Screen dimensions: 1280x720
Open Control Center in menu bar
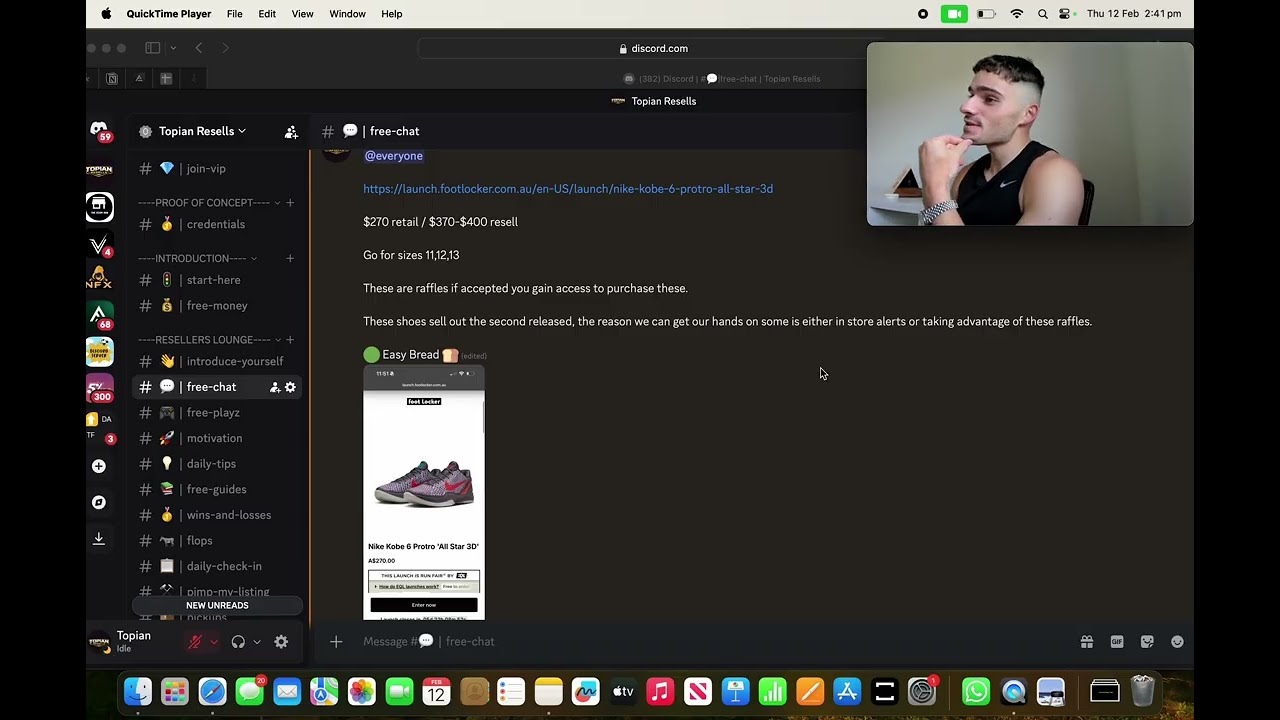pyautogui.click(x=1065, y=14)
